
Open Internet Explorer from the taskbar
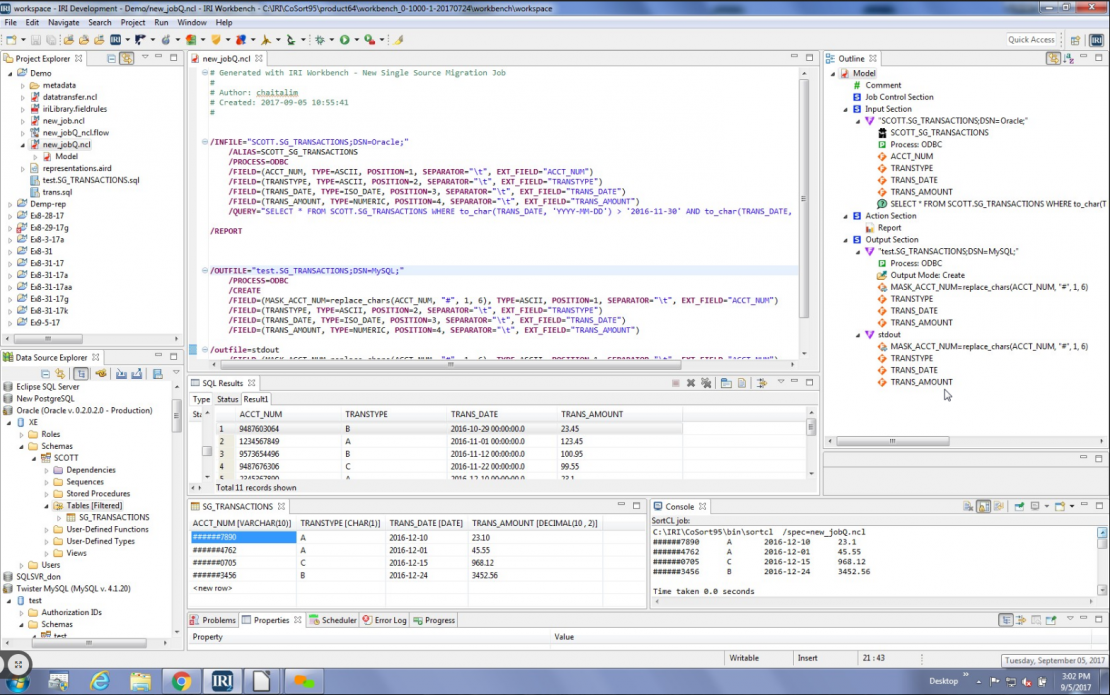pyautogui.click(x=100, y=682)
